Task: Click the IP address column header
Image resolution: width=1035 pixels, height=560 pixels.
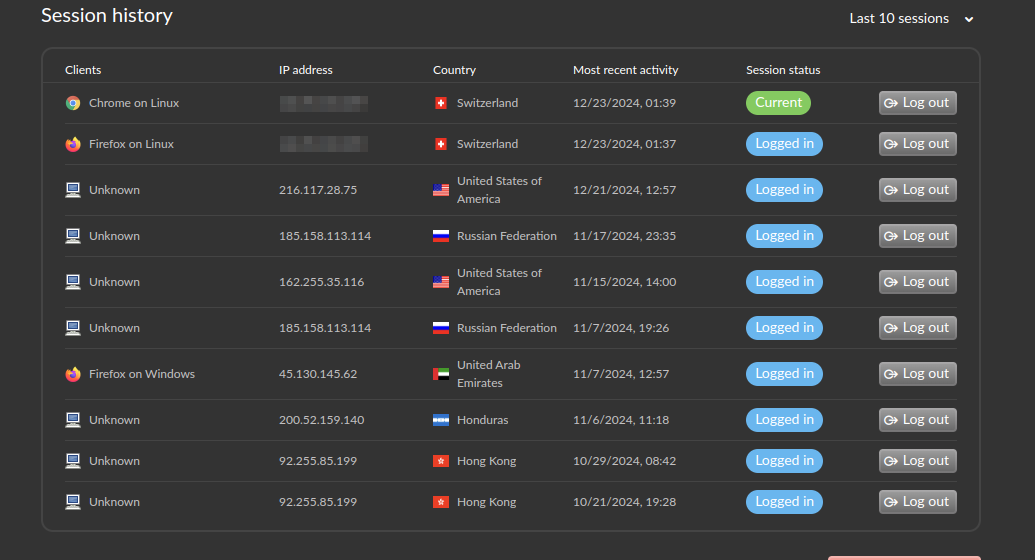Action: 306,70
